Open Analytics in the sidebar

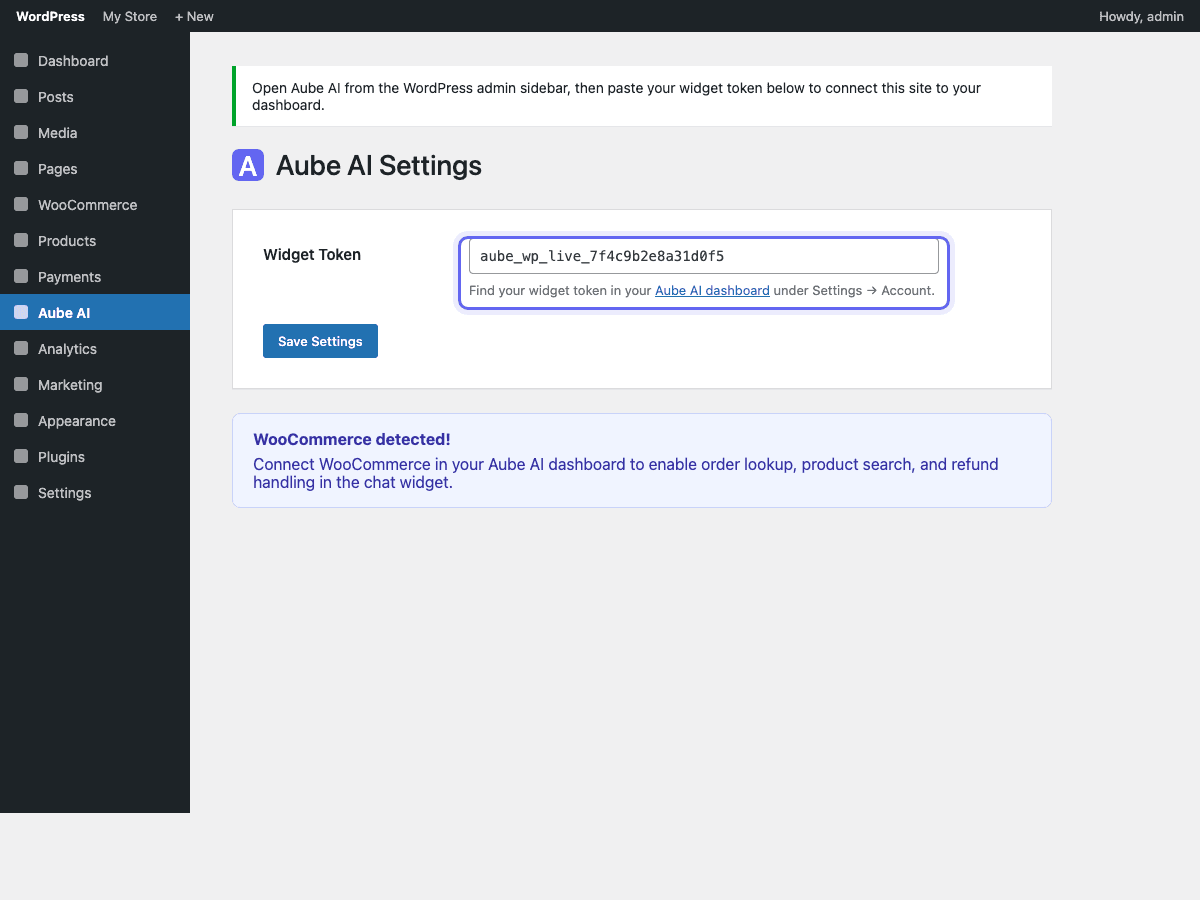tap(95, 349)
